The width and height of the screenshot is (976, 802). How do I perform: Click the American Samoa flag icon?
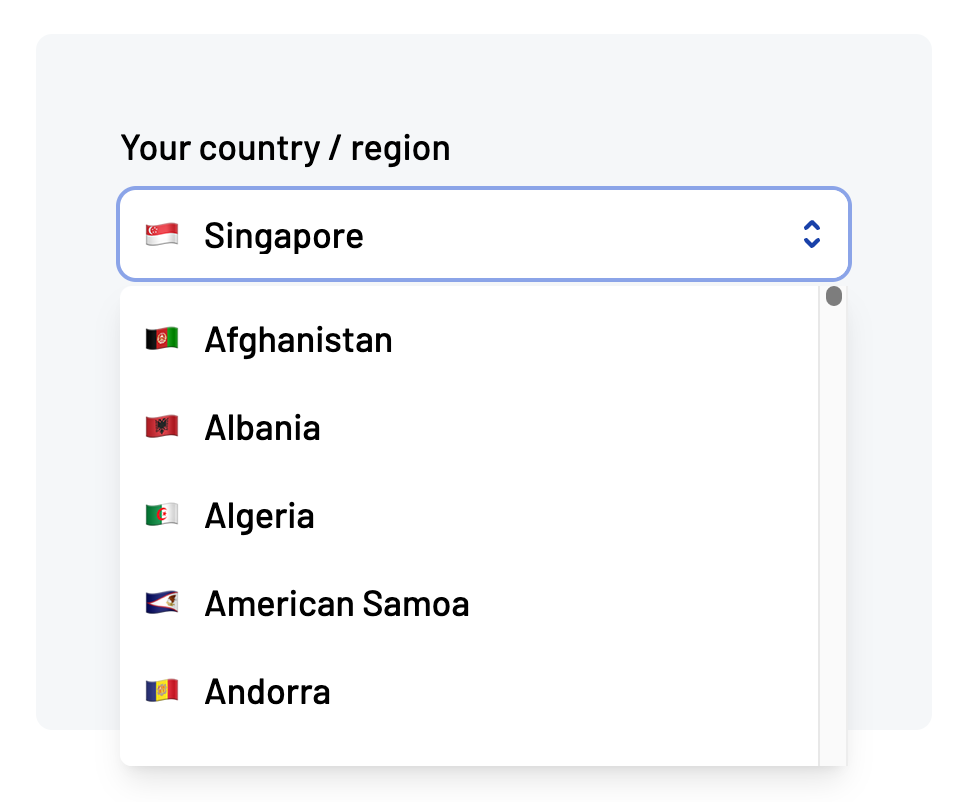(161, 603)
